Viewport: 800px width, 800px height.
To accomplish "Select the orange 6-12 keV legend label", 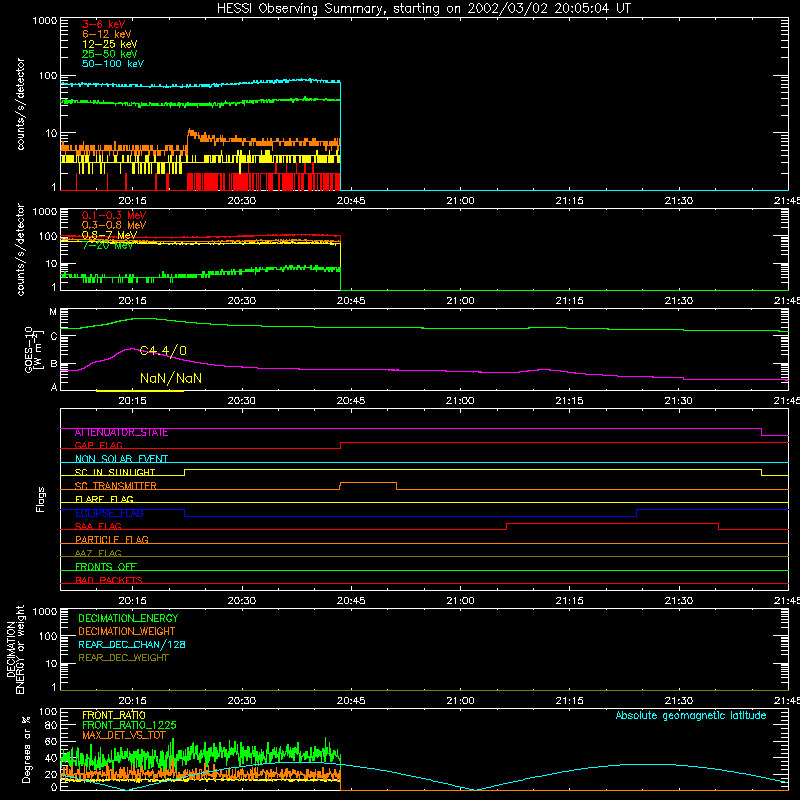I will tap(107, 34).
